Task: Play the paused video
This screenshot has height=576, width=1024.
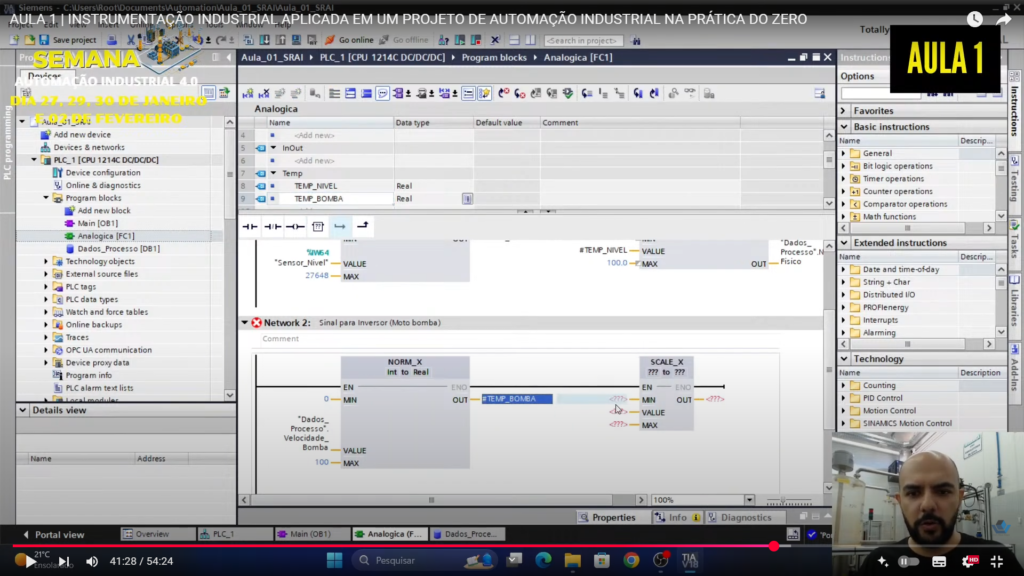Action: pyautogui.click(x=30, y=561)
